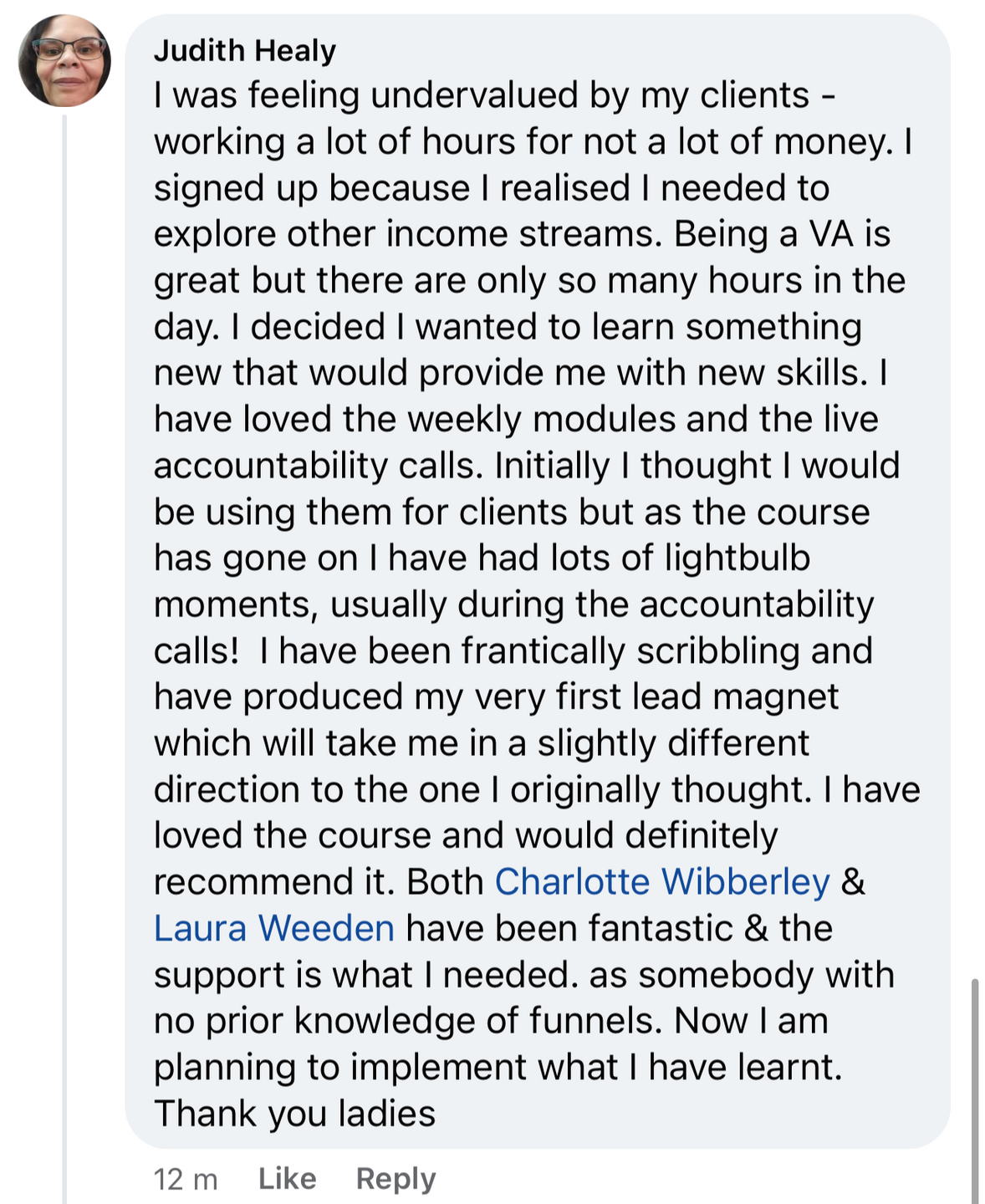This screenshot has height=1204, width=985.
Task: Click the words 'Thank you ladies'
Action: 294,1114
